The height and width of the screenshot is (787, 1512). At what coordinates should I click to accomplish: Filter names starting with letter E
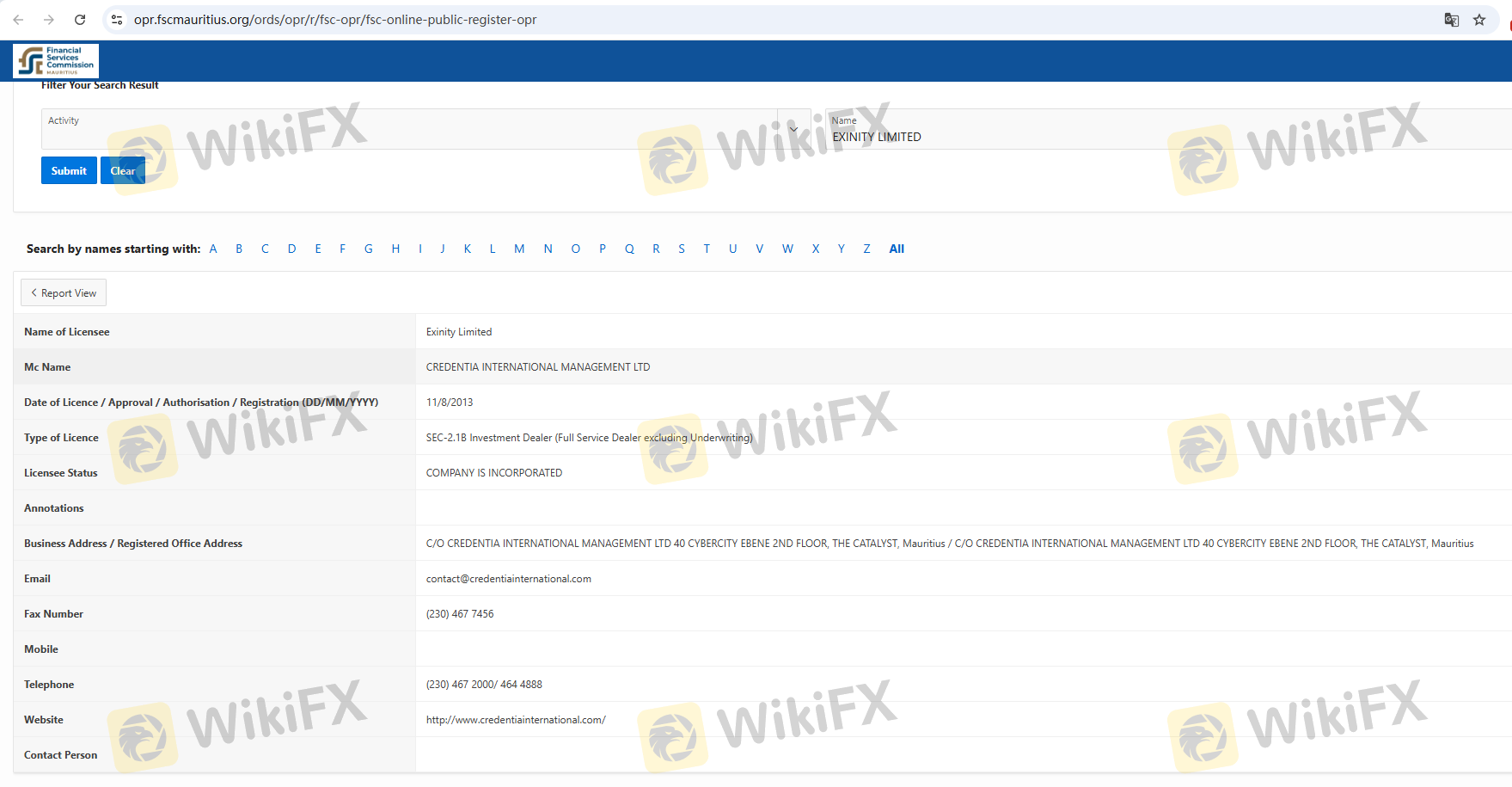click(x=318, y=249)
